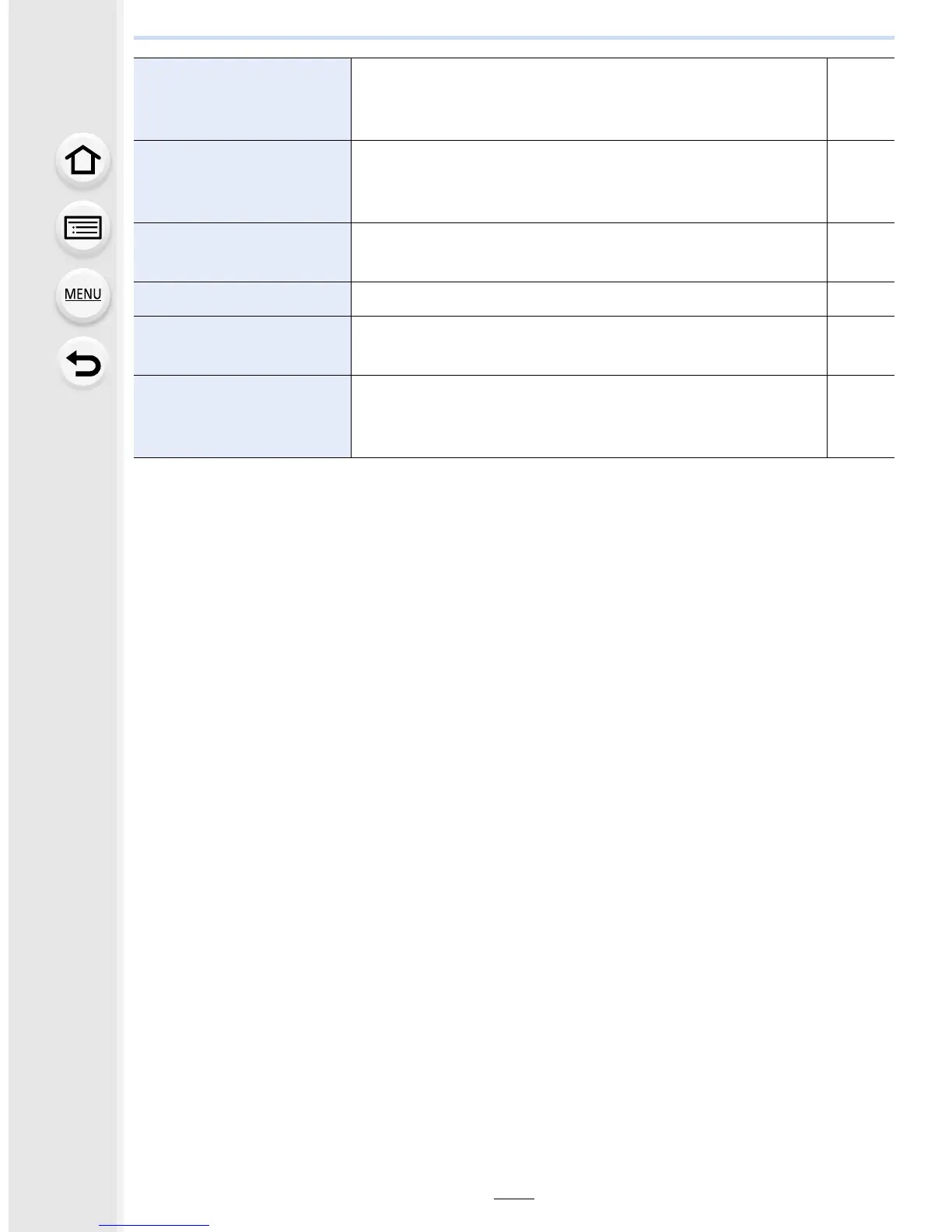Select the first shaded table row header
This screenshot has width=952, height=1232.
[x=242, y=99]
